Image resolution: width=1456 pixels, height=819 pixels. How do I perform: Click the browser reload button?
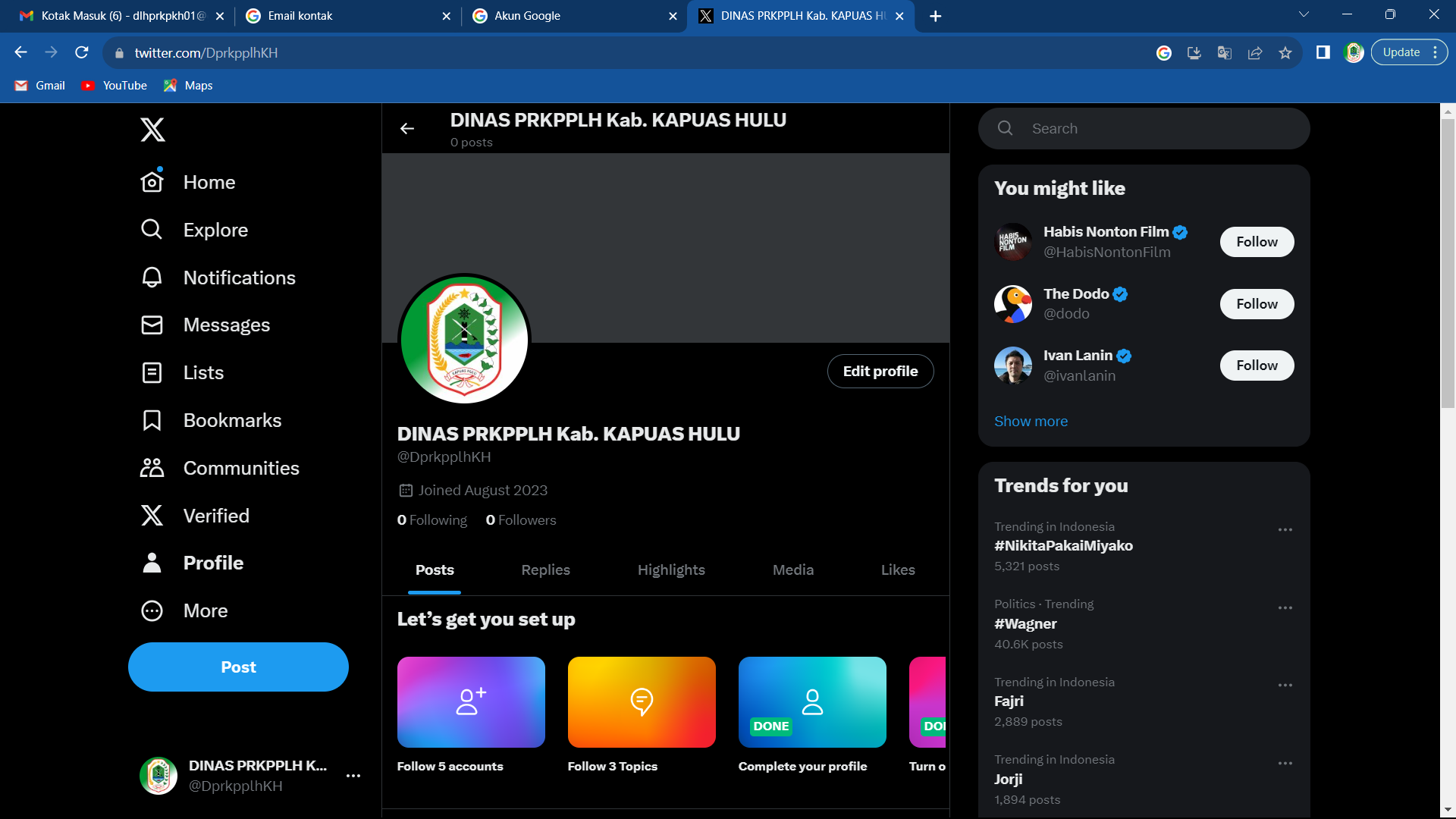[x=82, y=52]
